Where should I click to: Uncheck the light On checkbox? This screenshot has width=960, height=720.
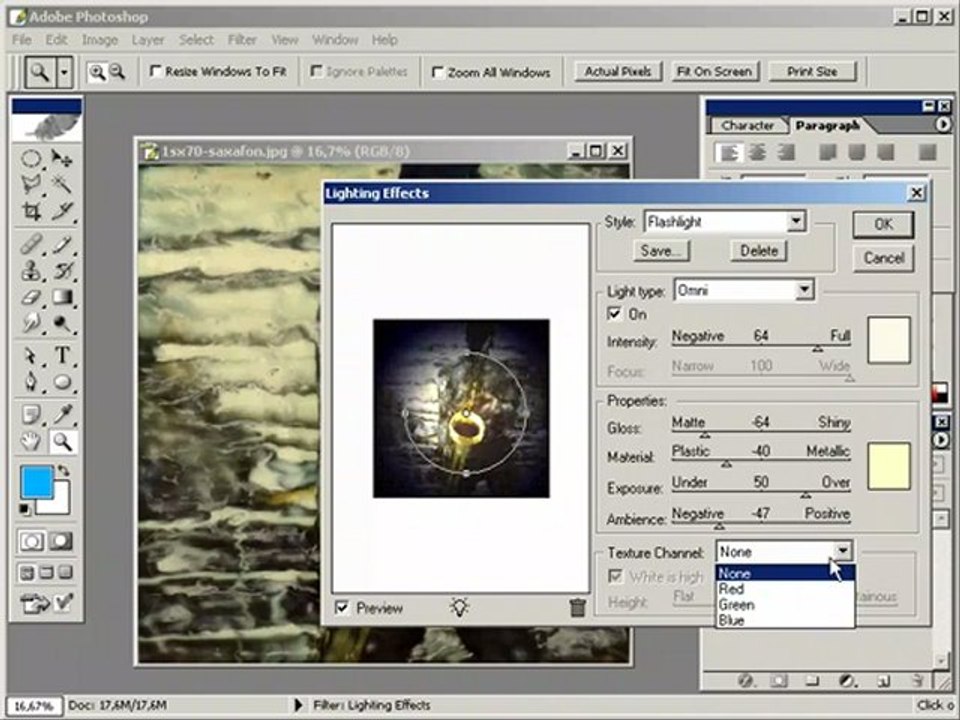click(x=613, y=314)
